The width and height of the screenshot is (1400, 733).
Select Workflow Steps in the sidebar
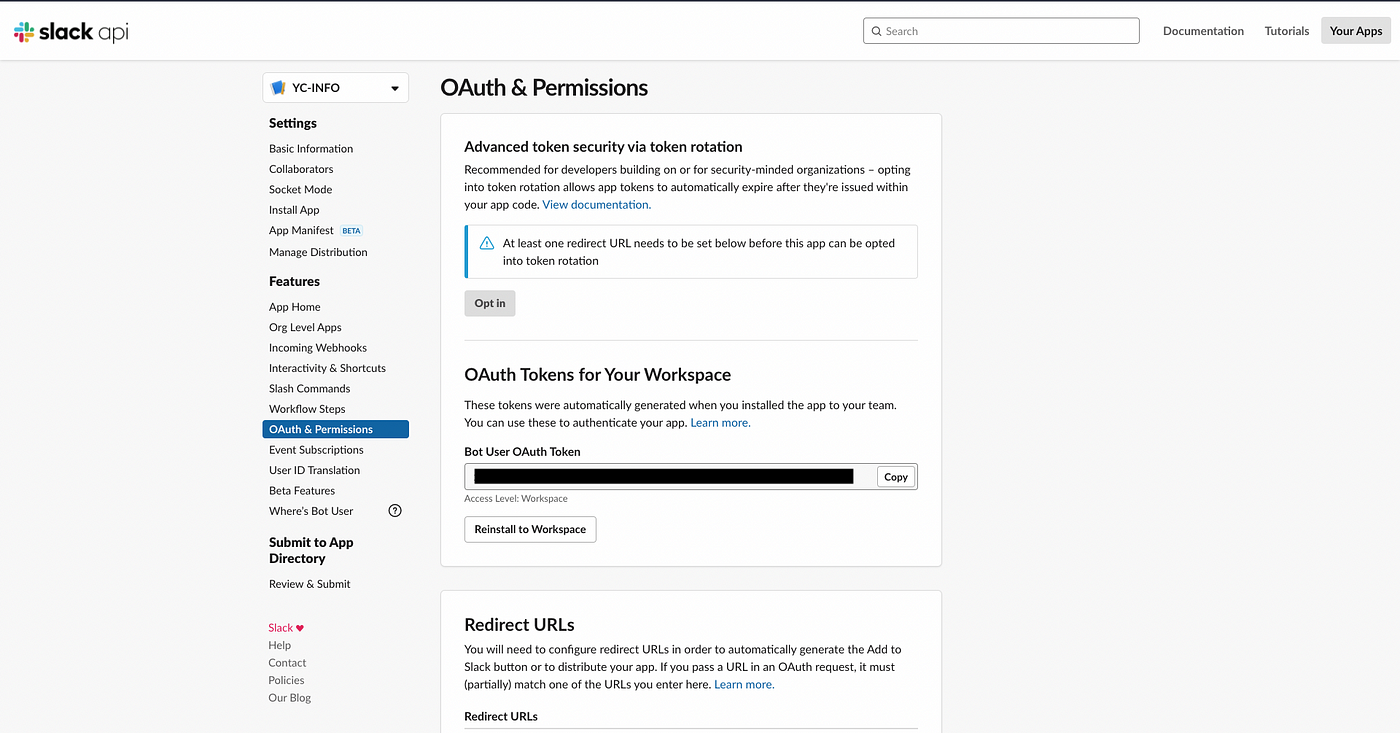pos(307,409)
